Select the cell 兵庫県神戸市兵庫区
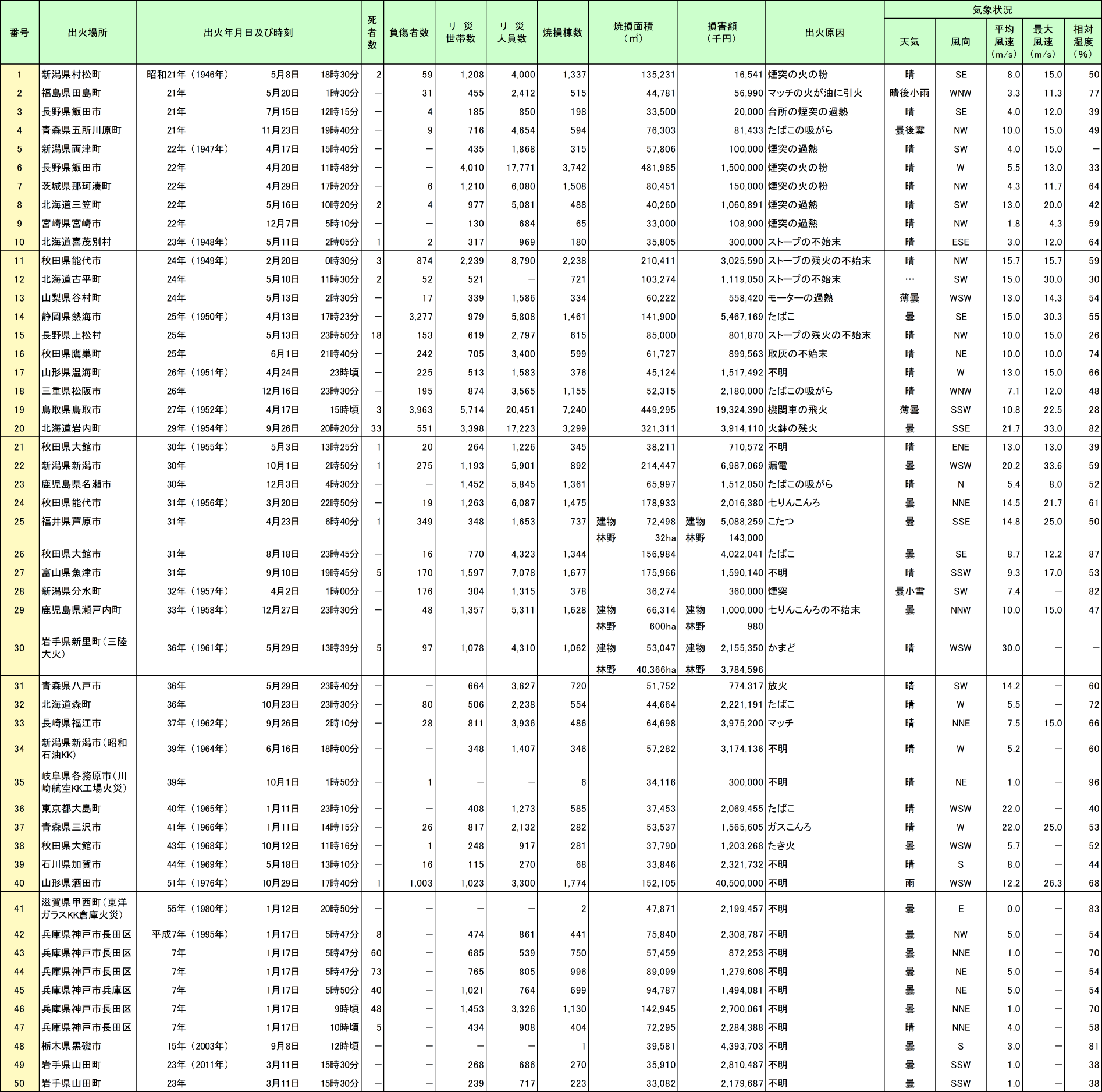Viewport: 1102px width, 1092px height. pyautogui.click(x=87, y=990)
